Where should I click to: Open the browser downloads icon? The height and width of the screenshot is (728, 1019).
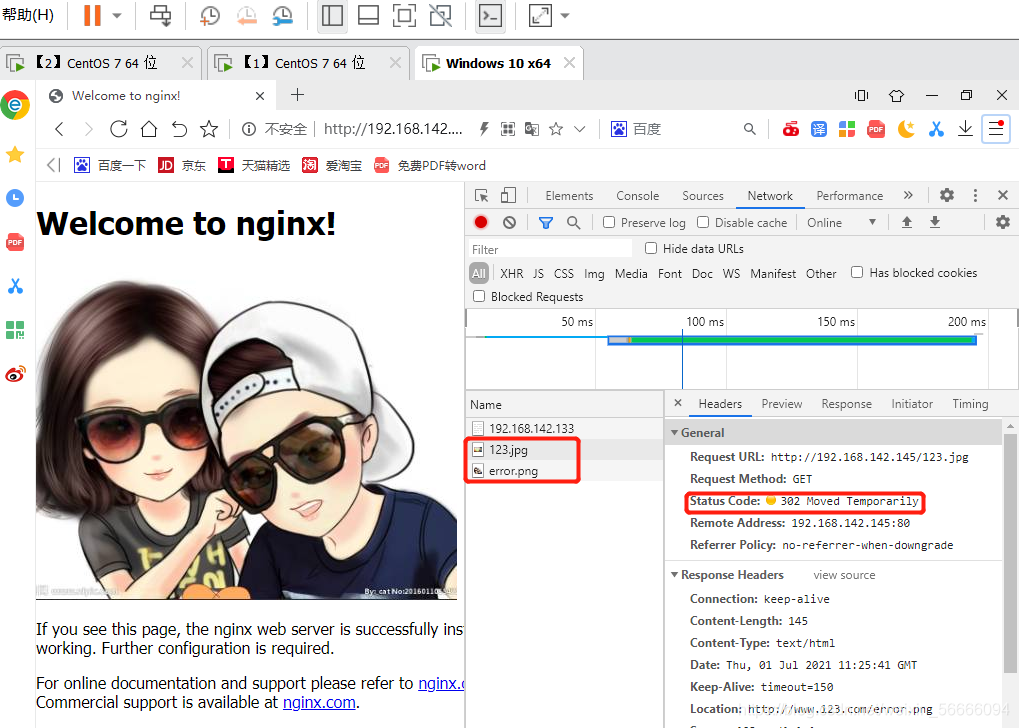pyautogui.click(x=965, y=129)
